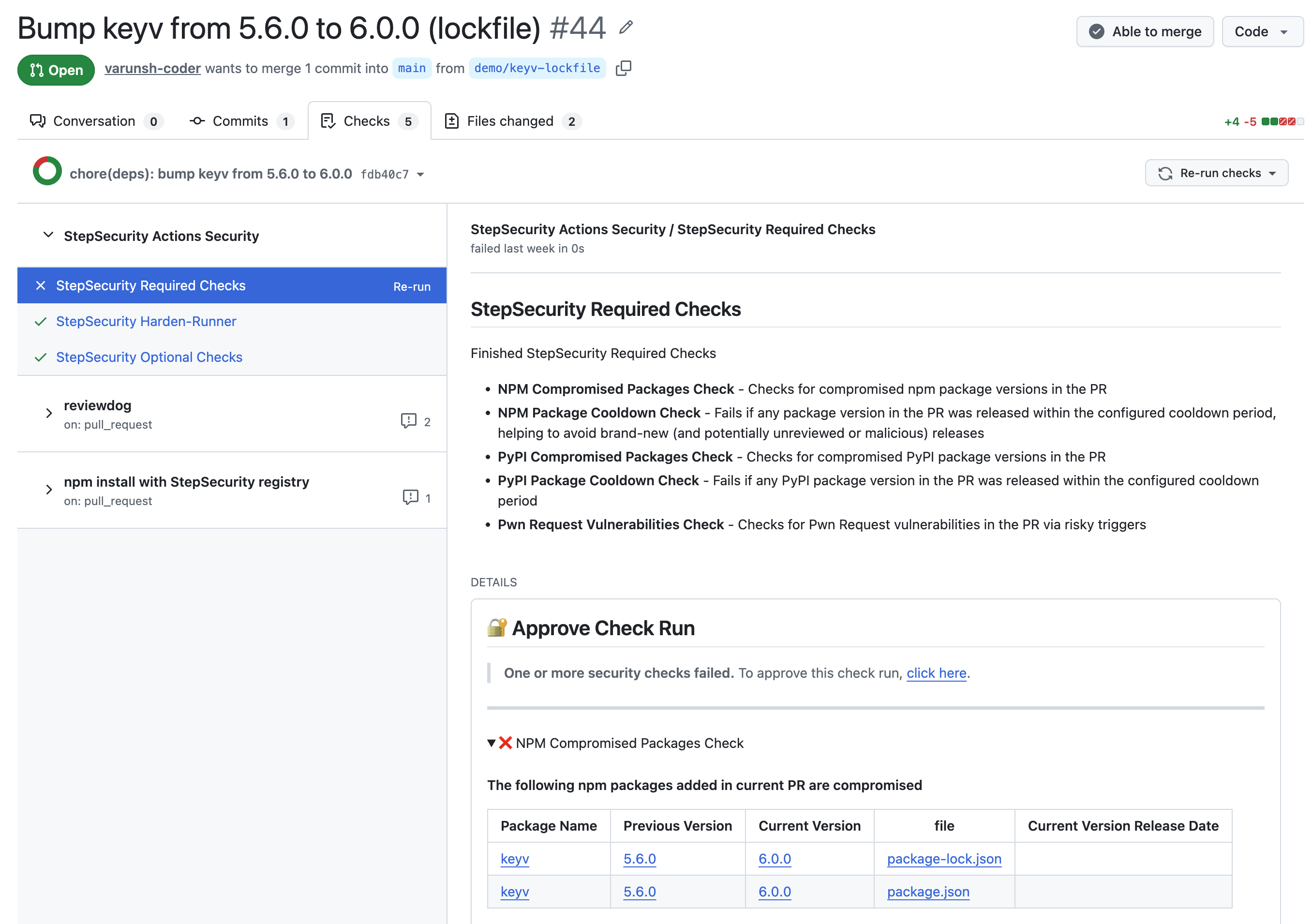This screenshot has height=924, width=1312.
Task: Copy branch name with the copy icon
Action: (x=624, y=68)
